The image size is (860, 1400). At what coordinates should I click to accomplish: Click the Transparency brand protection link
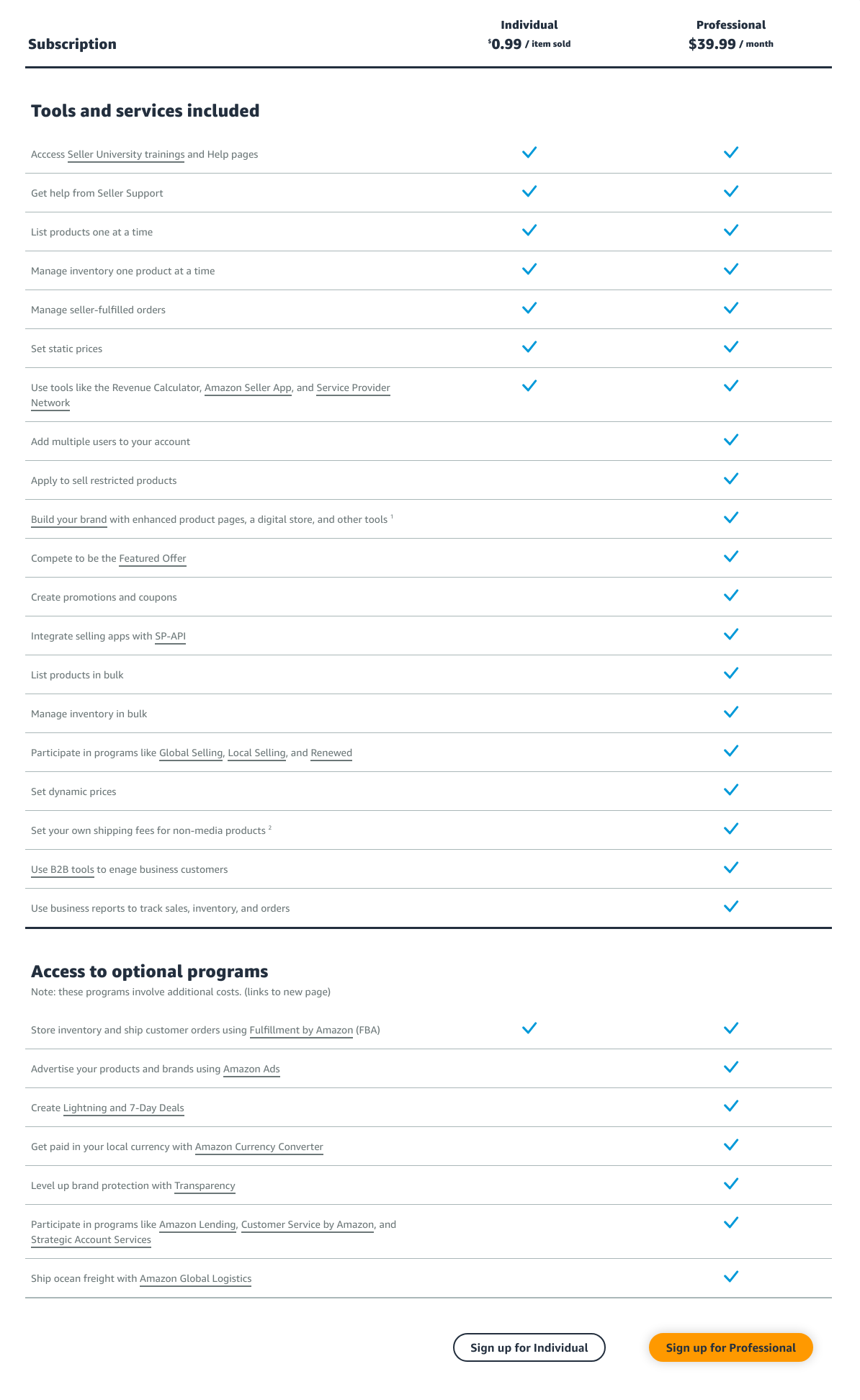(205, 1185)
